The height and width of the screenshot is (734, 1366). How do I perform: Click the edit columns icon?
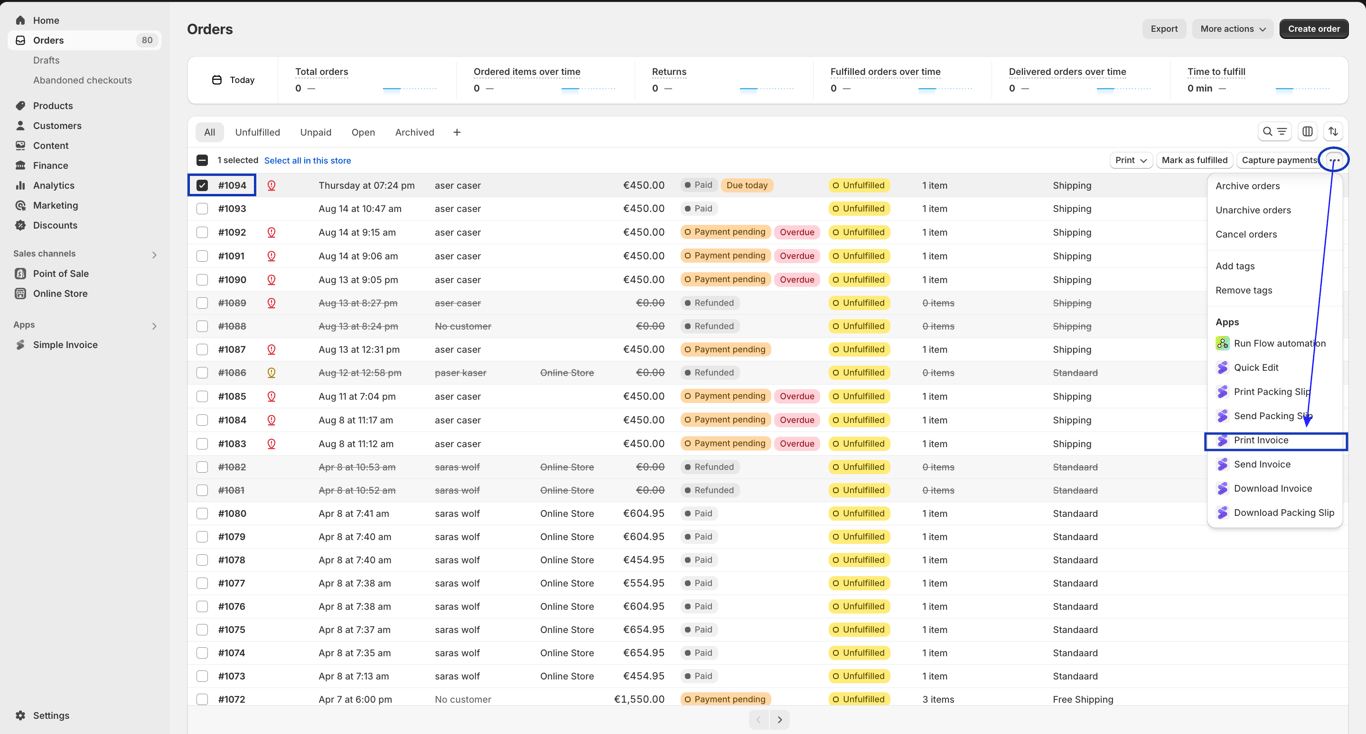[x=1307, y=132]
